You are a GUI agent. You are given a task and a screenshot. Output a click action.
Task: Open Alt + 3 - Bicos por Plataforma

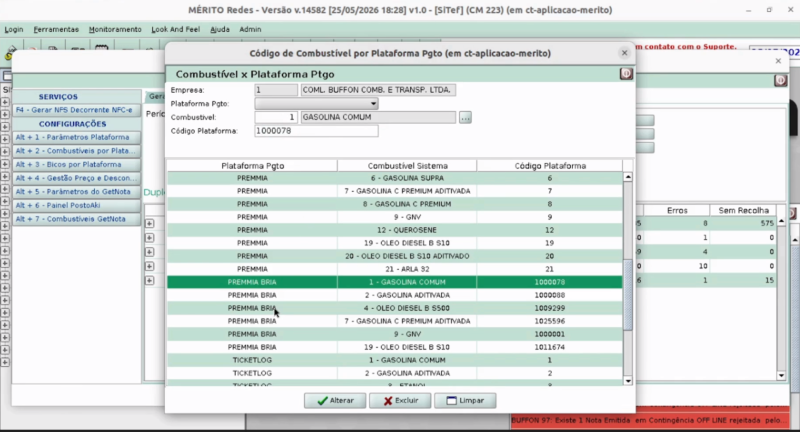pos(77,165)
